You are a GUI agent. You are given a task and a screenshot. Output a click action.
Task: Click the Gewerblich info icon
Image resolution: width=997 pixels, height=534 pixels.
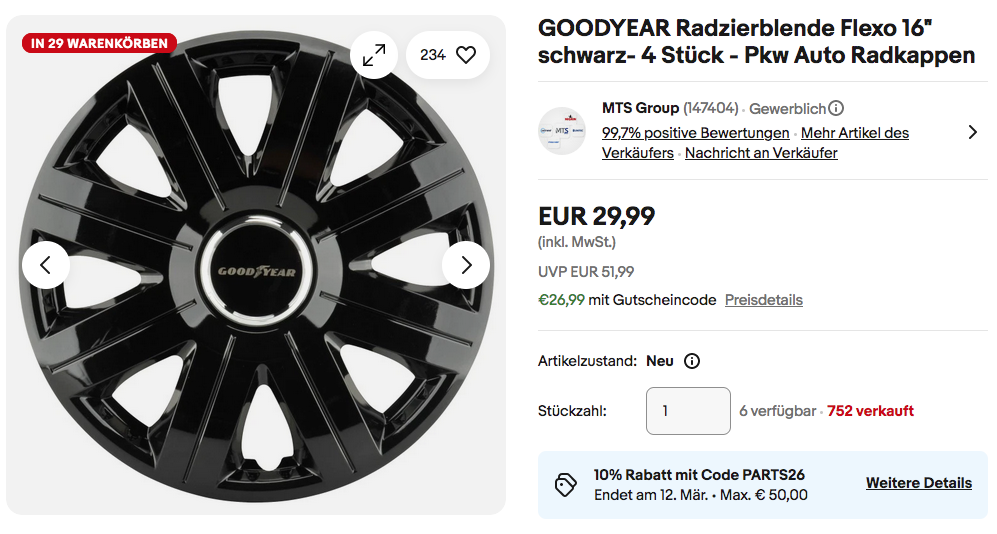tap(836, 108)
